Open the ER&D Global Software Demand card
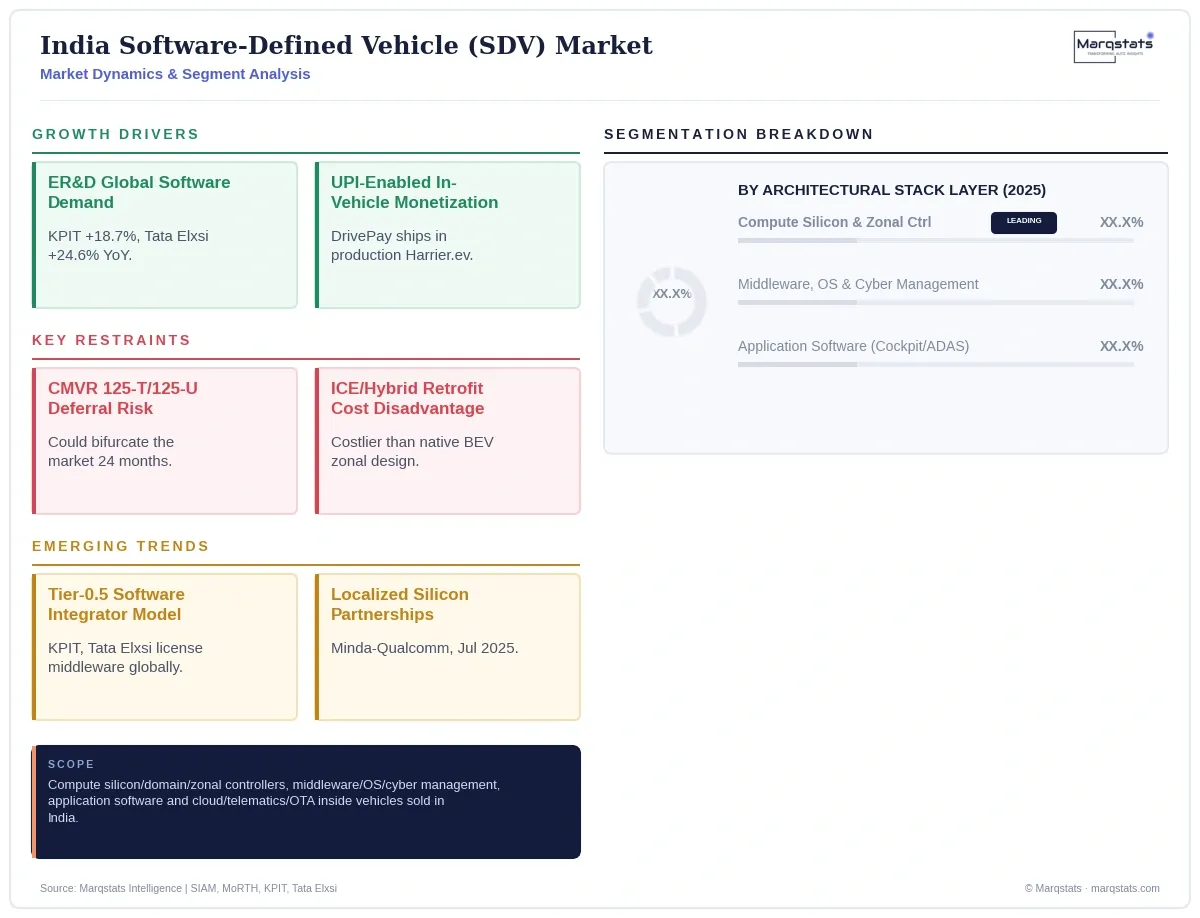 point(165,235)
